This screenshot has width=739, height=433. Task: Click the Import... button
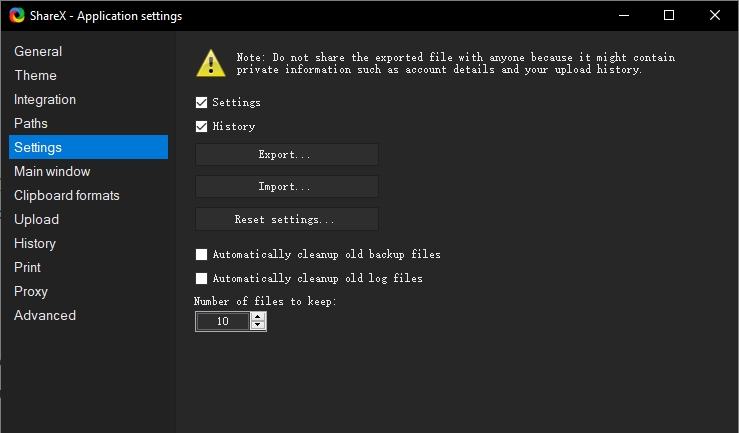click(x=287, y=187)
